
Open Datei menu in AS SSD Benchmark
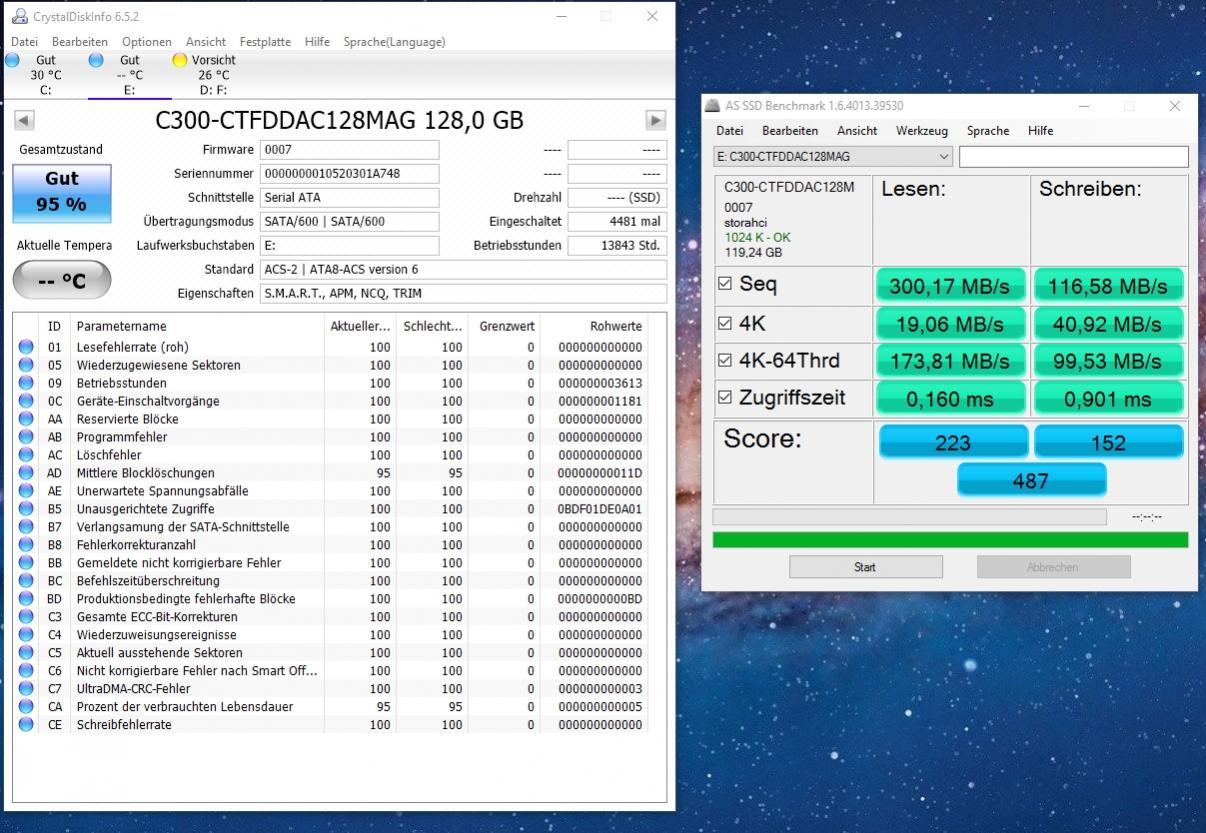pyautogui.click(x=730, y=131)
